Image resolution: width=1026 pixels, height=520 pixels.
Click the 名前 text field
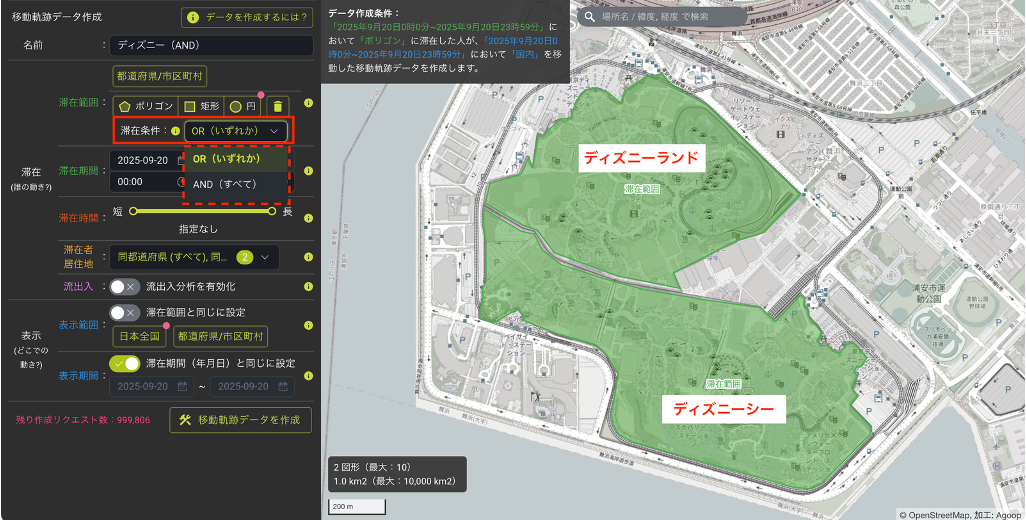(213, 45)
